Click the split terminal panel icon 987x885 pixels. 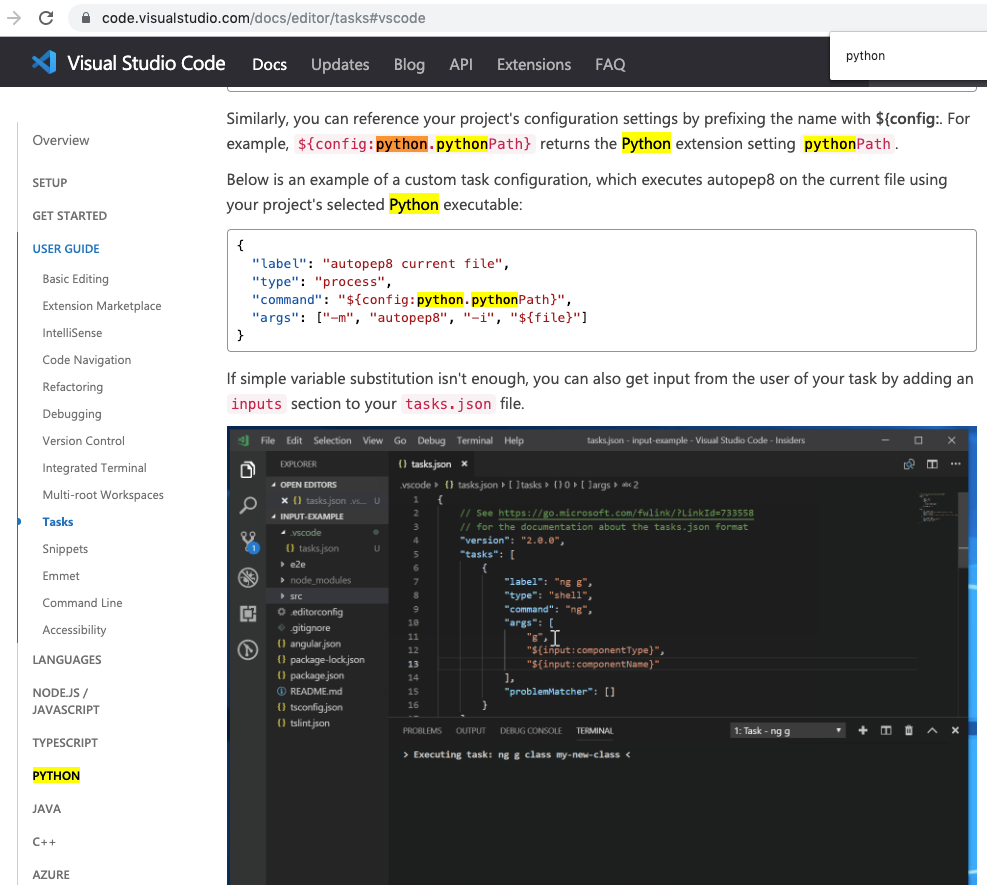point(885,731)
